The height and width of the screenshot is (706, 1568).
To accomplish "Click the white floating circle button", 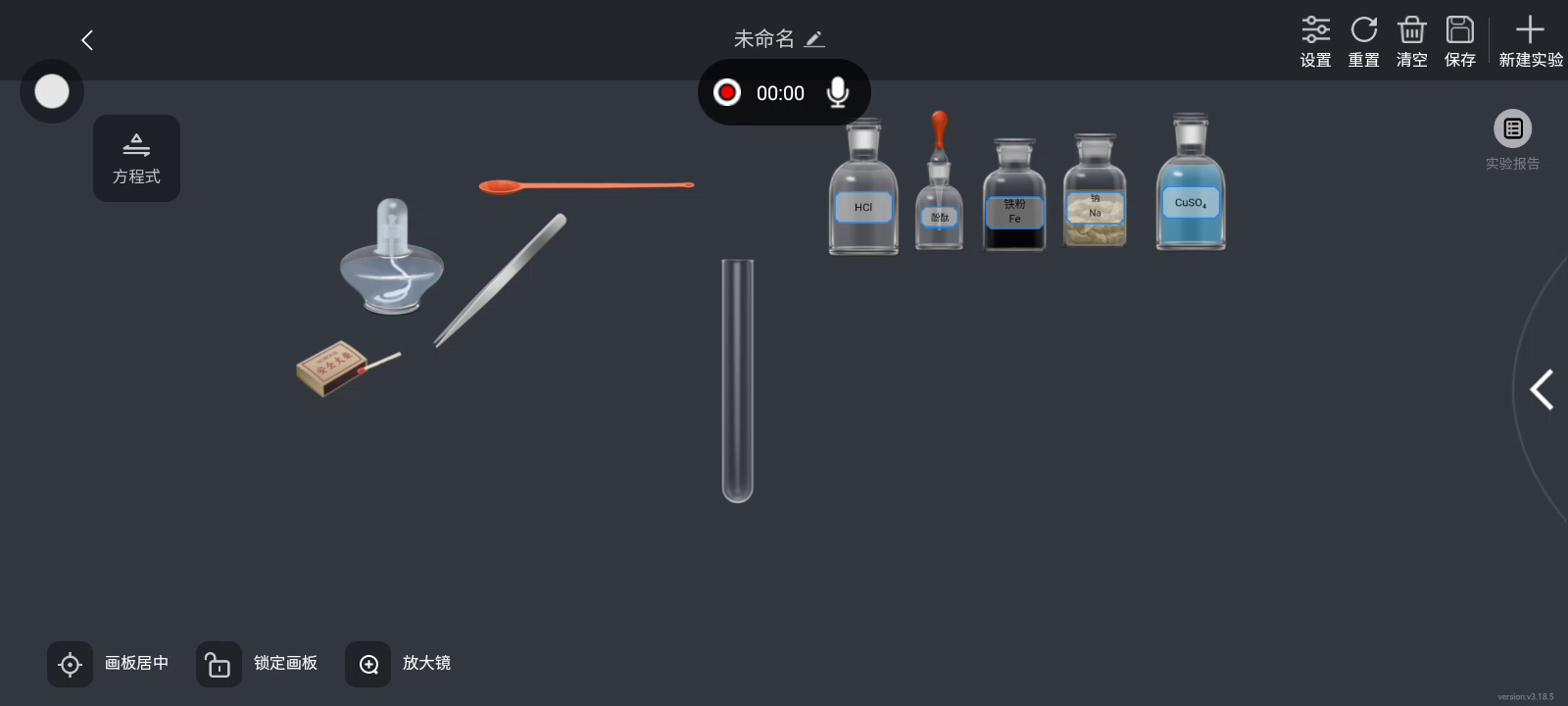I will click(x=52, y=91).
